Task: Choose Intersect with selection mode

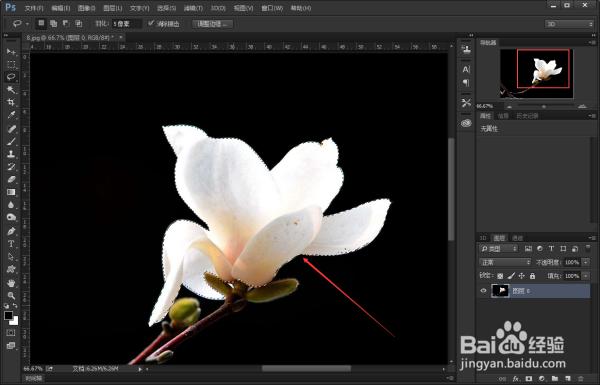Action: pyautogui.click(x=78, y=23)
